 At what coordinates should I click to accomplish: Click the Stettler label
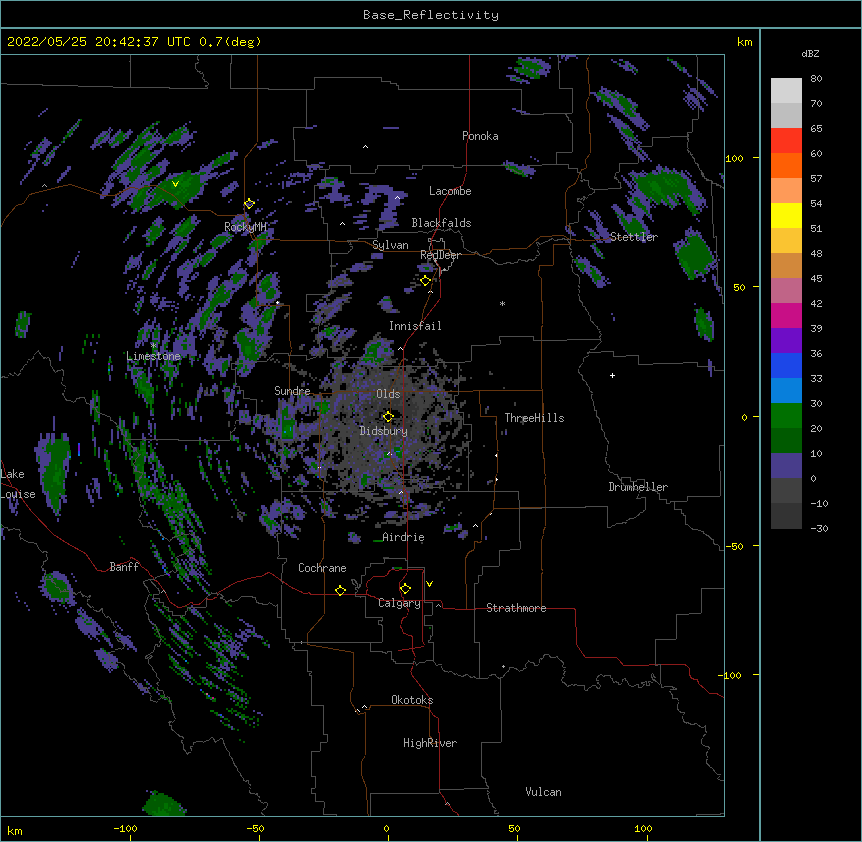633,237
